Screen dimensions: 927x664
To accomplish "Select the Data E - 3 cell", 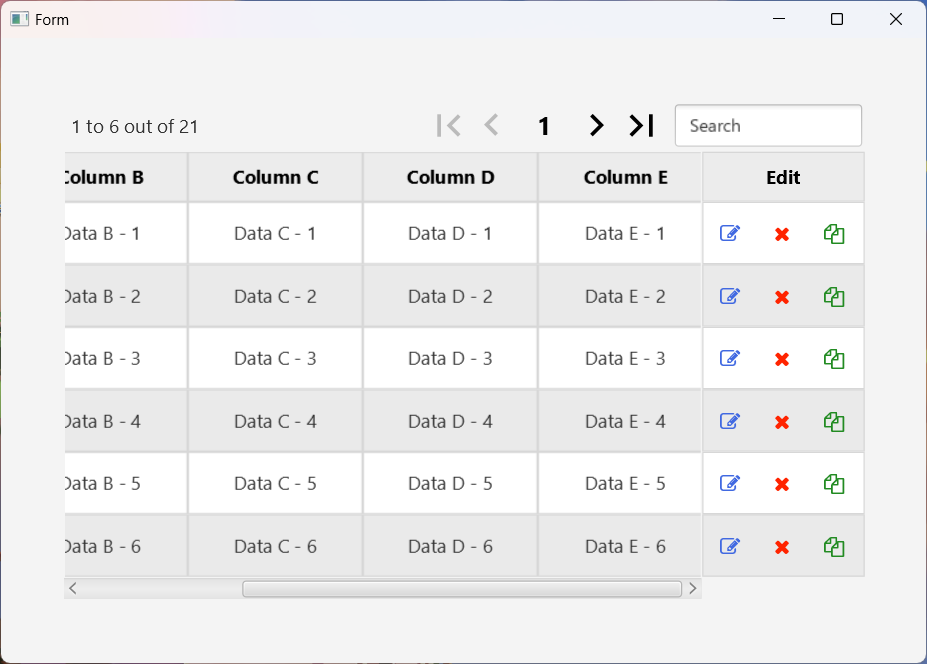I will pos(625,358).
